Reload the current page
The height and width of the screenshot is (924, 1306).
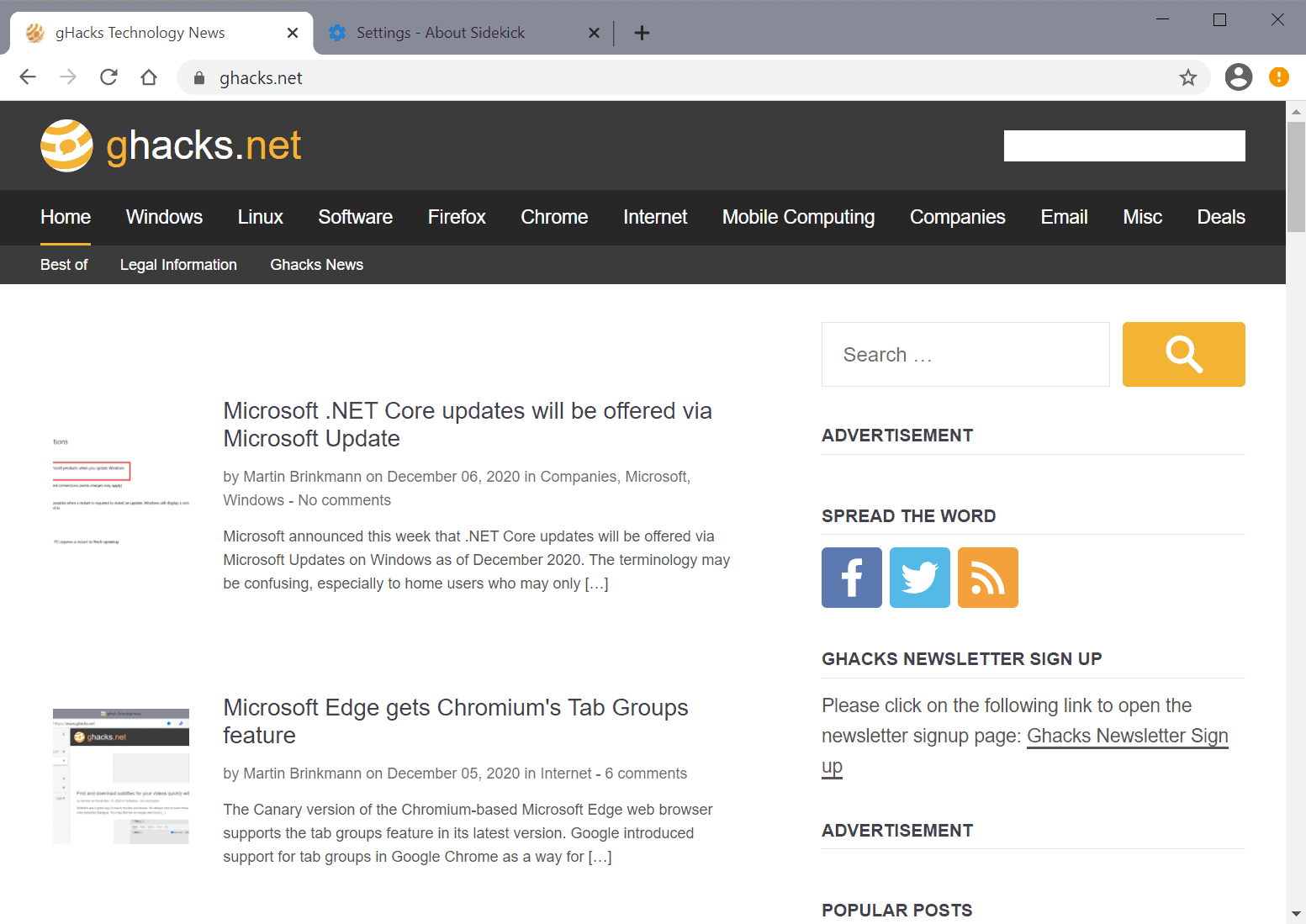[108, 77]
